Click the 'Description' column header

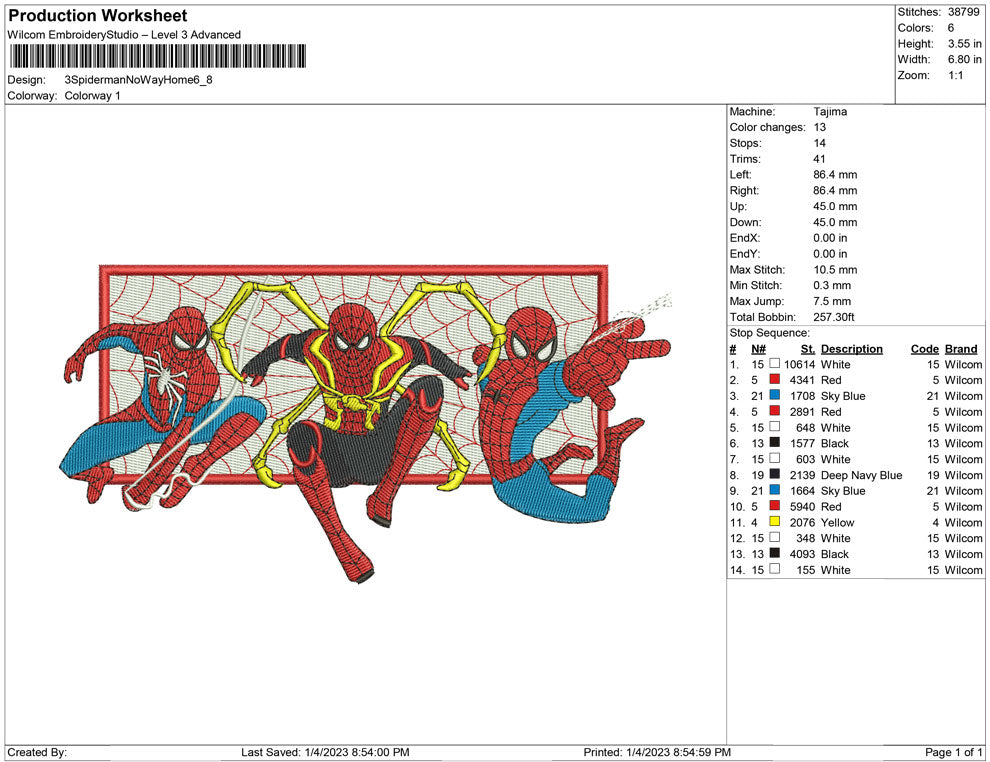pos(851,349)
